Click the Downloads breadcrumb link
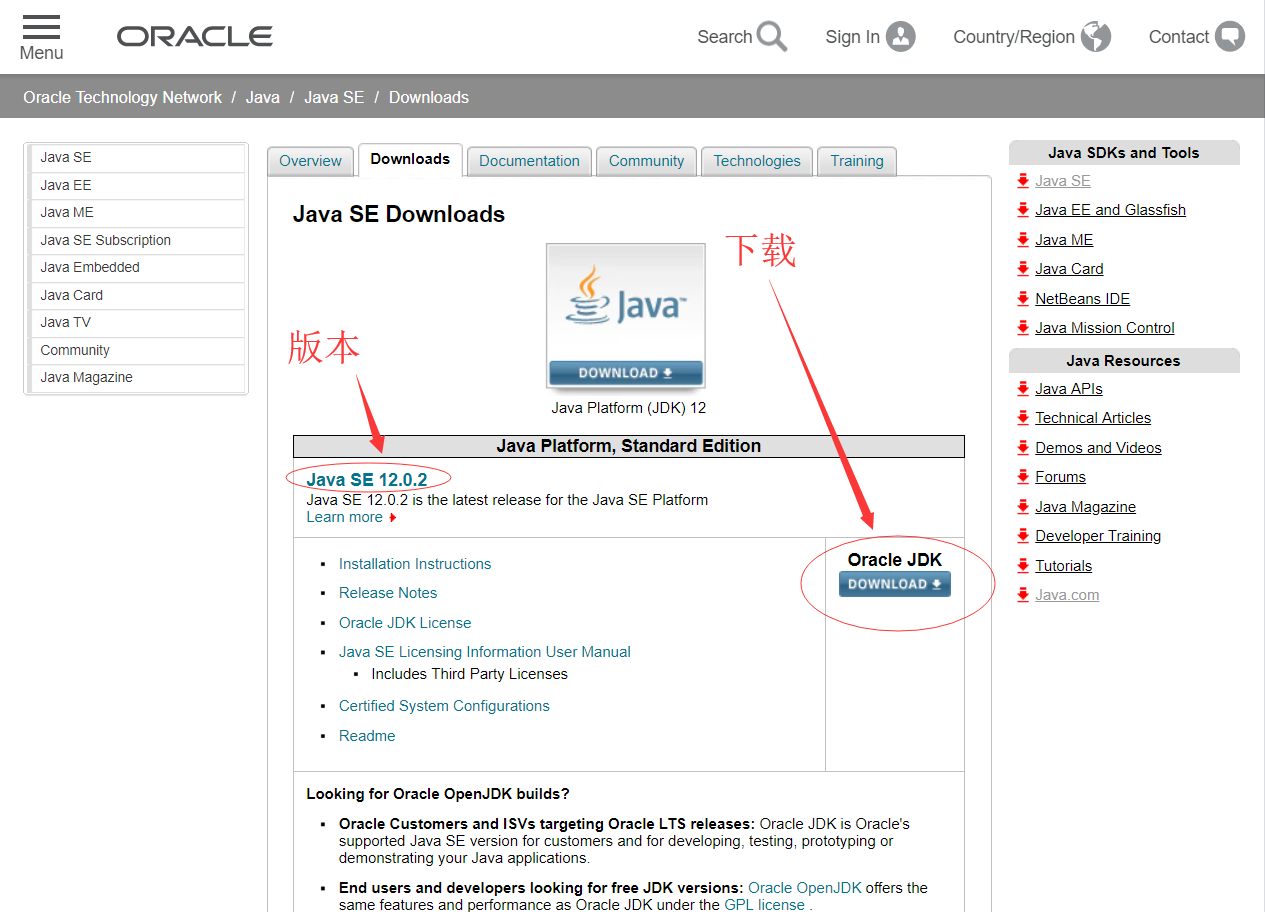Screen dimensions: 1265x912 (x=429, y=97)
